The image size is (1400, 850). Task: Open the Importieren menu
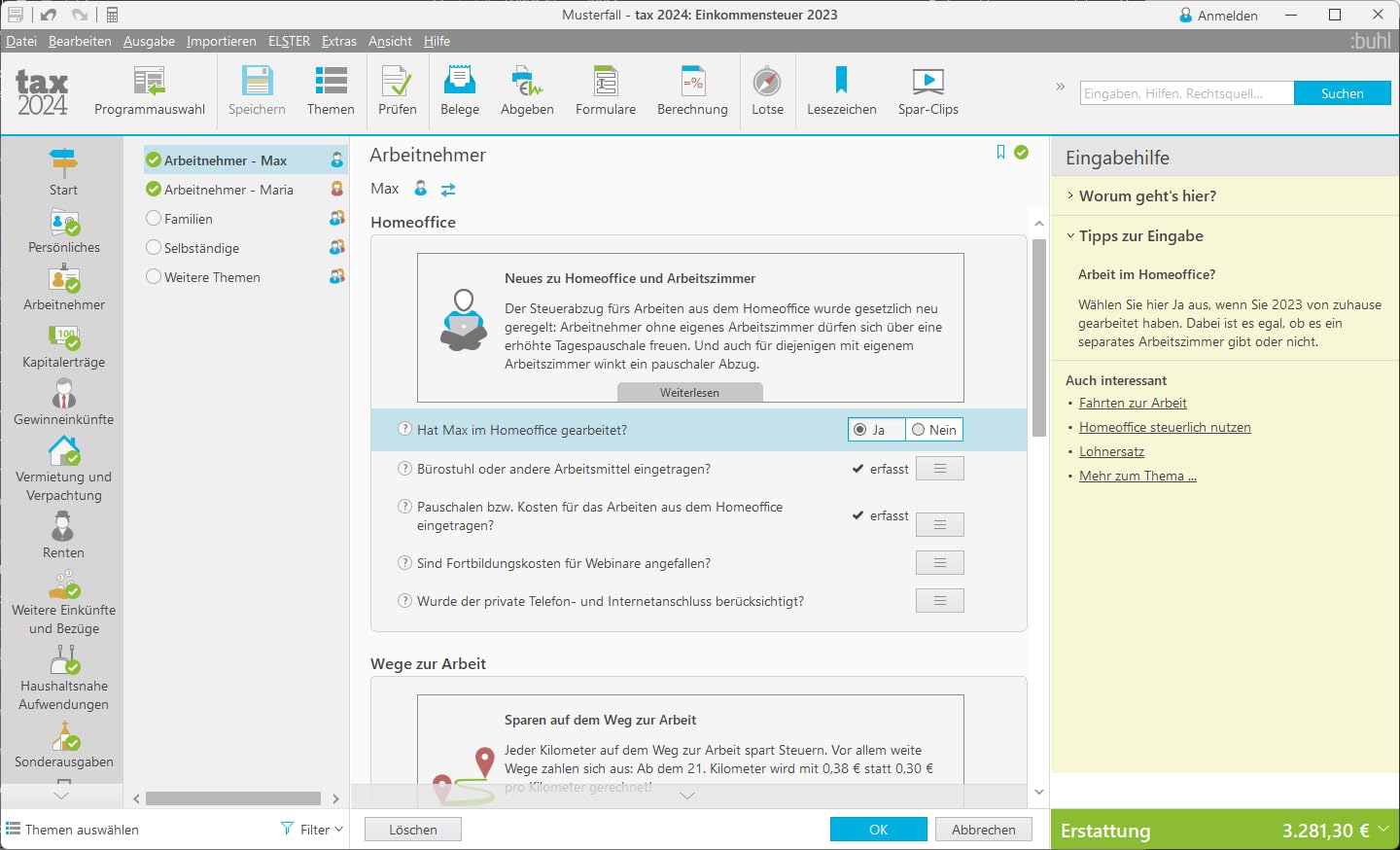tap(222, 41)
